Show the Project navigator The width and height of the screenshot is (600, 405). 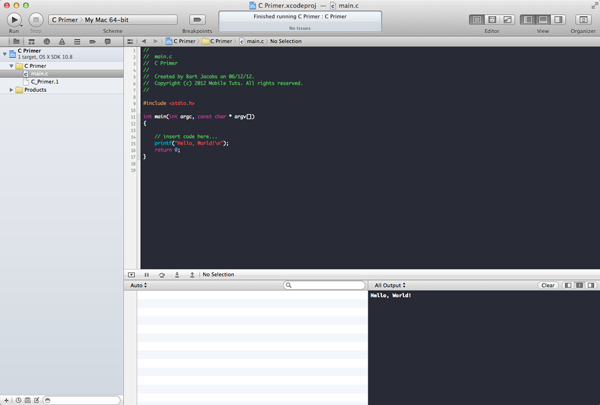point(16,41)
